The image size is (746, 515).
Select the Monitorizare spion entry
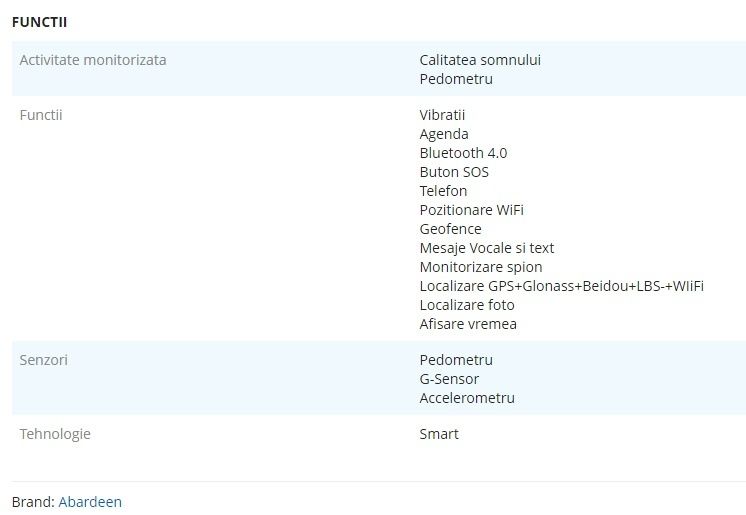tap(481, 267)
